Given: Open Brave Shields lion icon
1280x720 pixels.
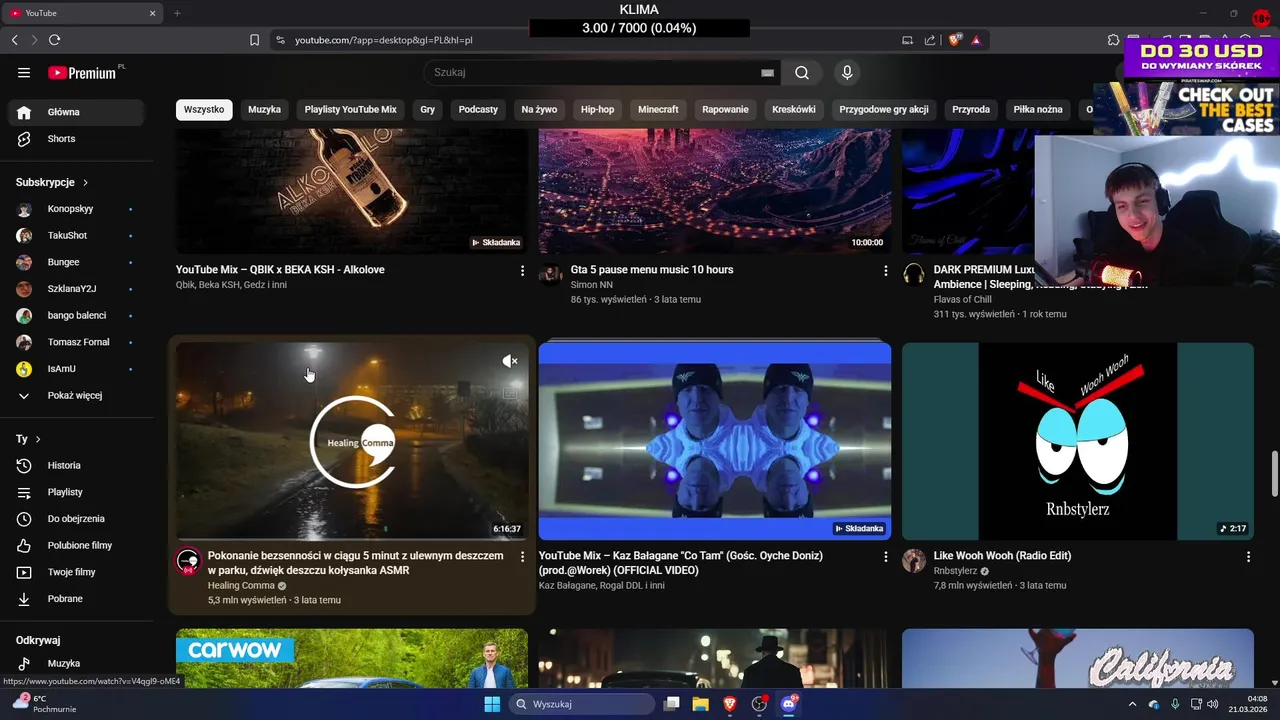Looking at the screenshot, I should coord(955,40).
